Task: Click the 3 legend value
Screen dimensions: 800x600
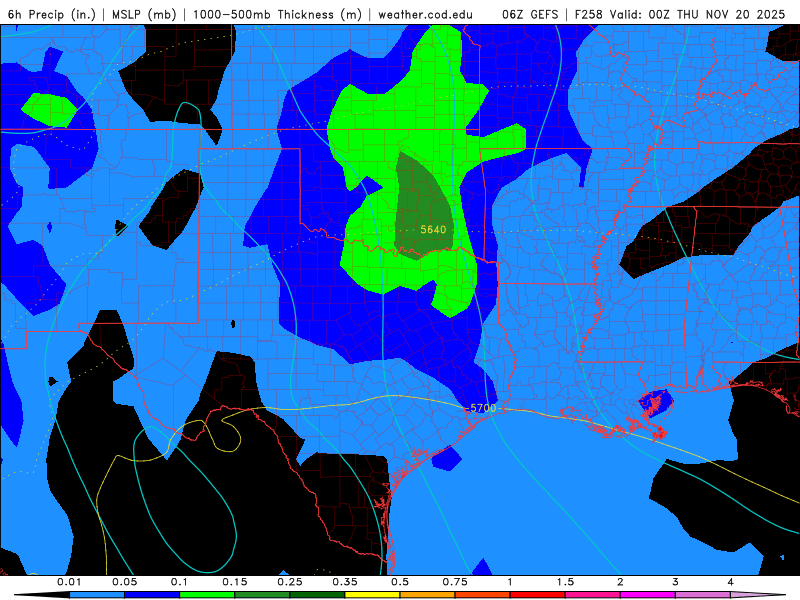Action: [676, 582]
